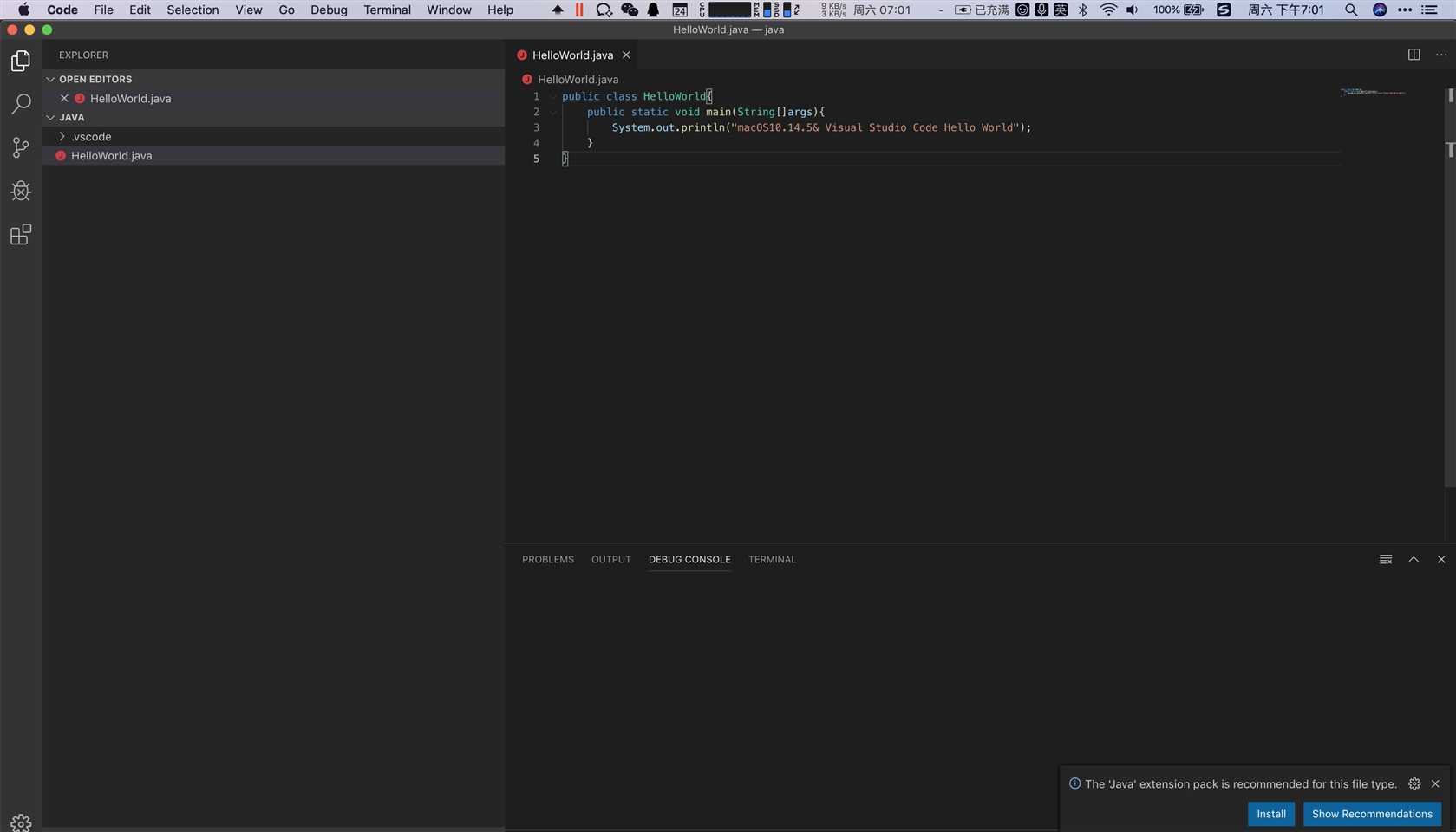This screenshot has width=1456, height=832.
Task: Open the View menu
Action: tap(248, 10)
